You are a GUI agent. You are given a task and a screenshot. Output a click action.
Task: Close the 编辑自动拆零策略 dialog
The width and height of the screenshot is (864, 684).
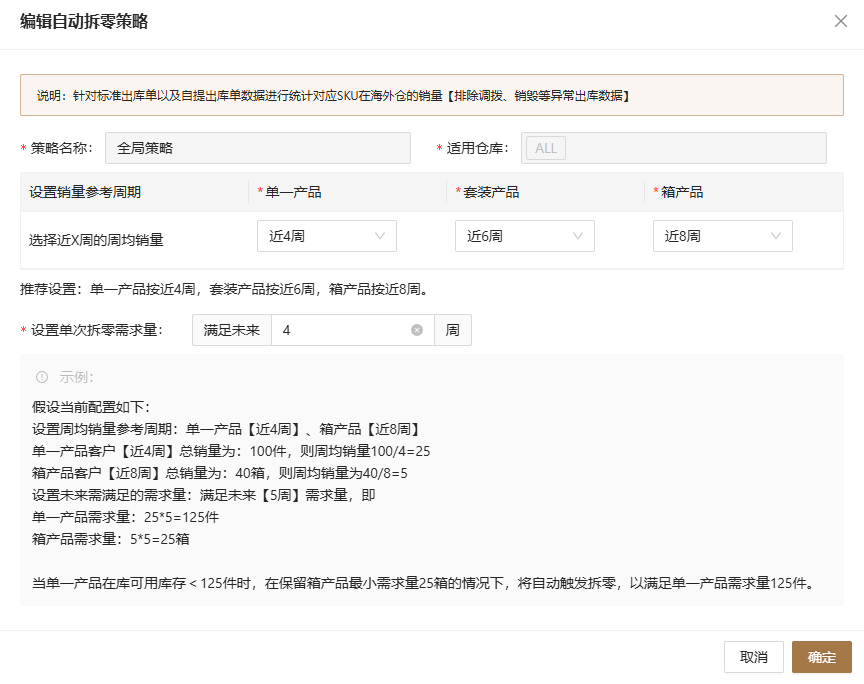click(x=840, y=21)
